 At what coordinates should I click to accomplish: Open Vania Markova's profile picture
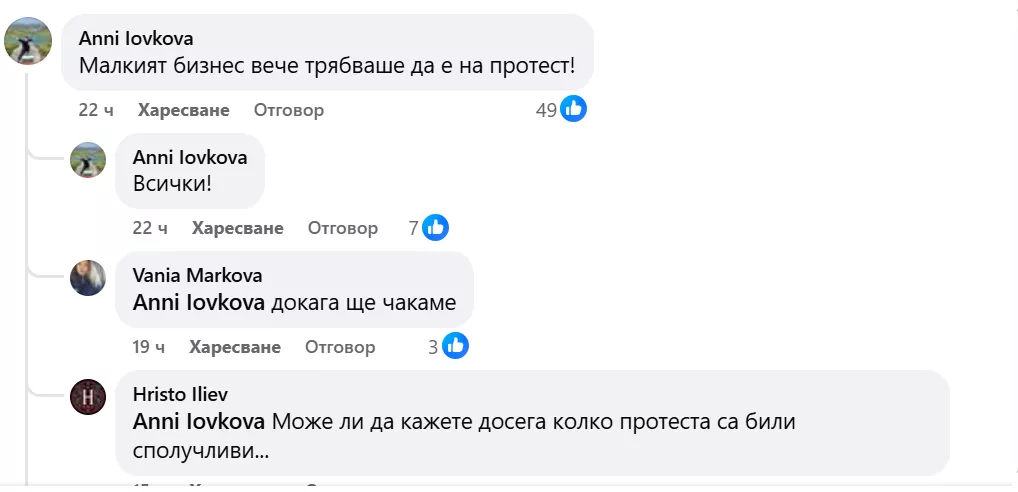[88, 278]
